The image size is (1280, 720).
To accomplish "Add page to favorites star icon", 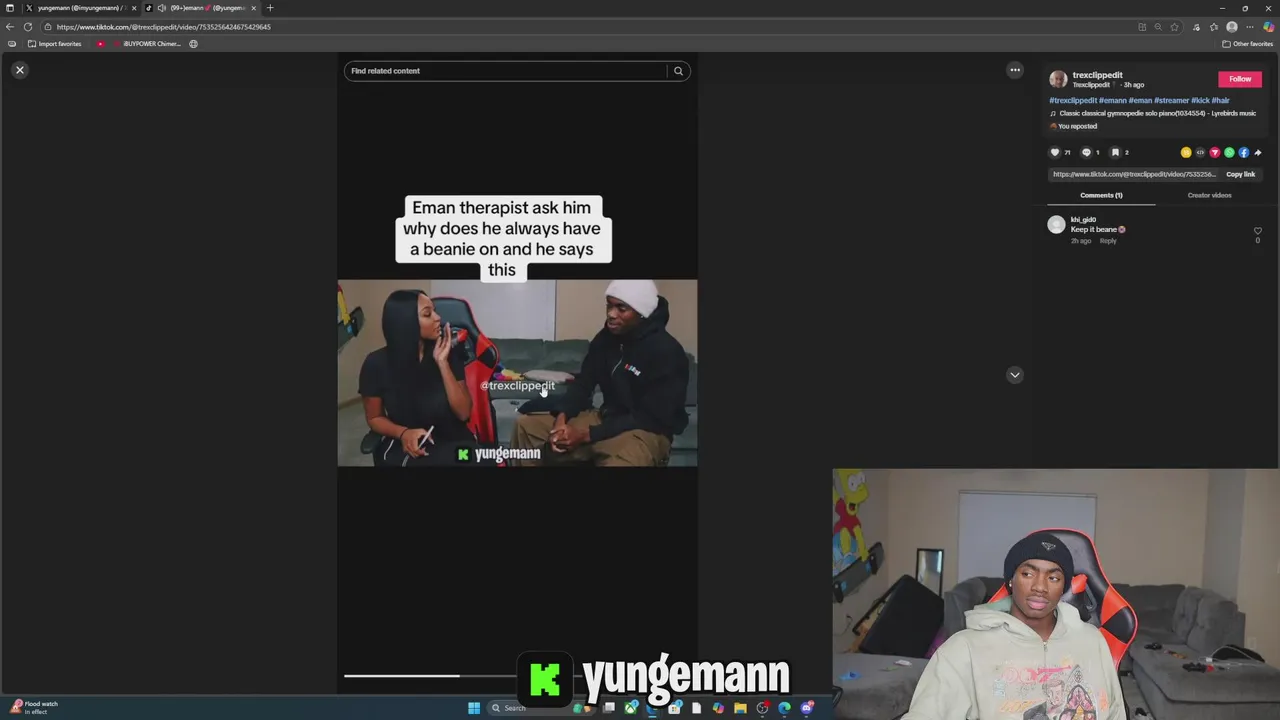I will click(x=1175, y=27).
